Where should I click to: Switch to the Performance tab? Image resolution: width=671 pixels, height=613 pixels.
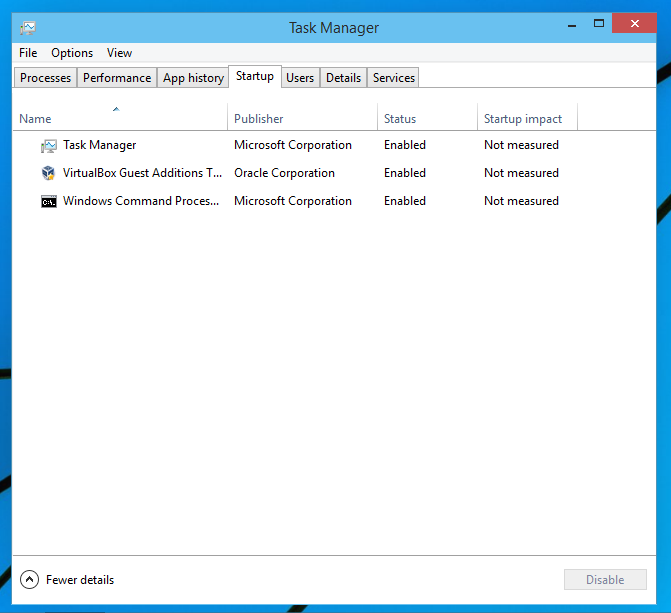click(x=117, y=78)
